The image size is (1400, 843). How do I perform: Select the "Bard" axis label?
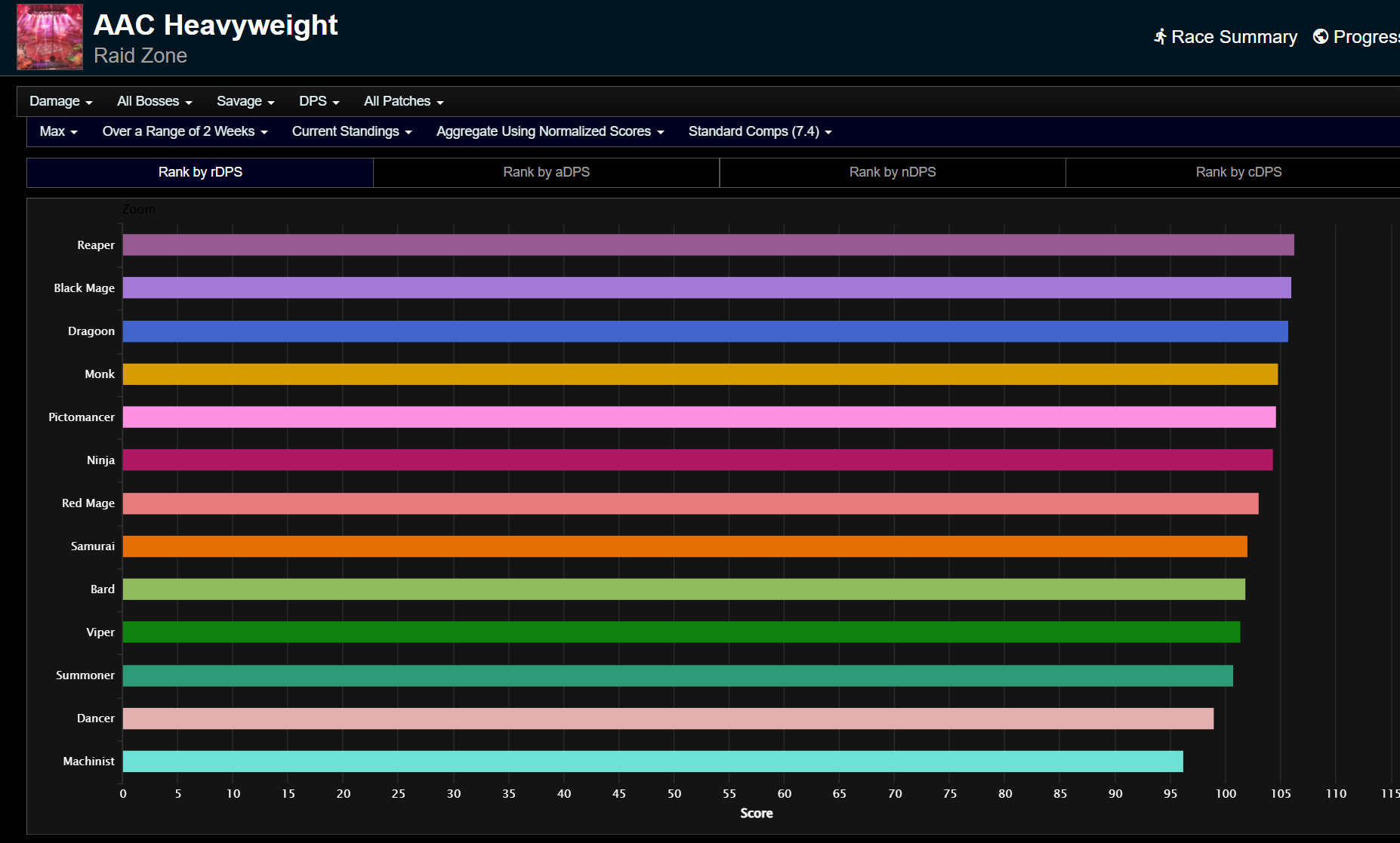point(103,589)
